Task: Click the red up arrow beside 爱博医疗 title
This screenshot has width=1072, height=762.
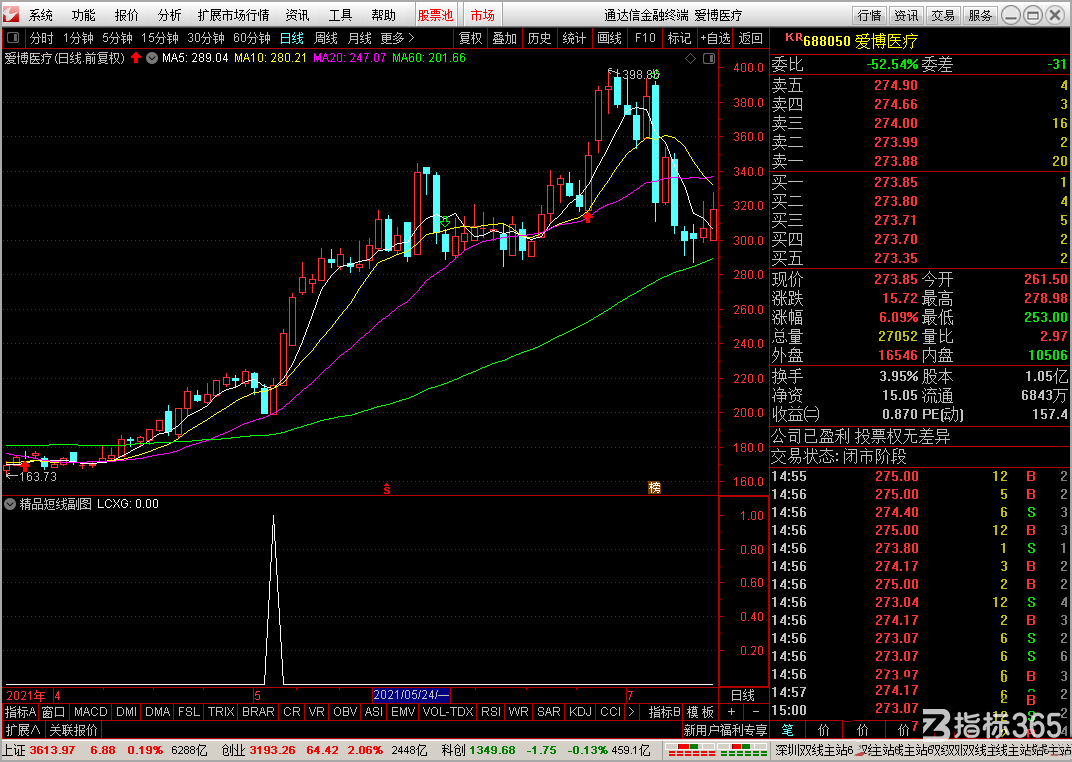Action: click(x=136, y=58)
